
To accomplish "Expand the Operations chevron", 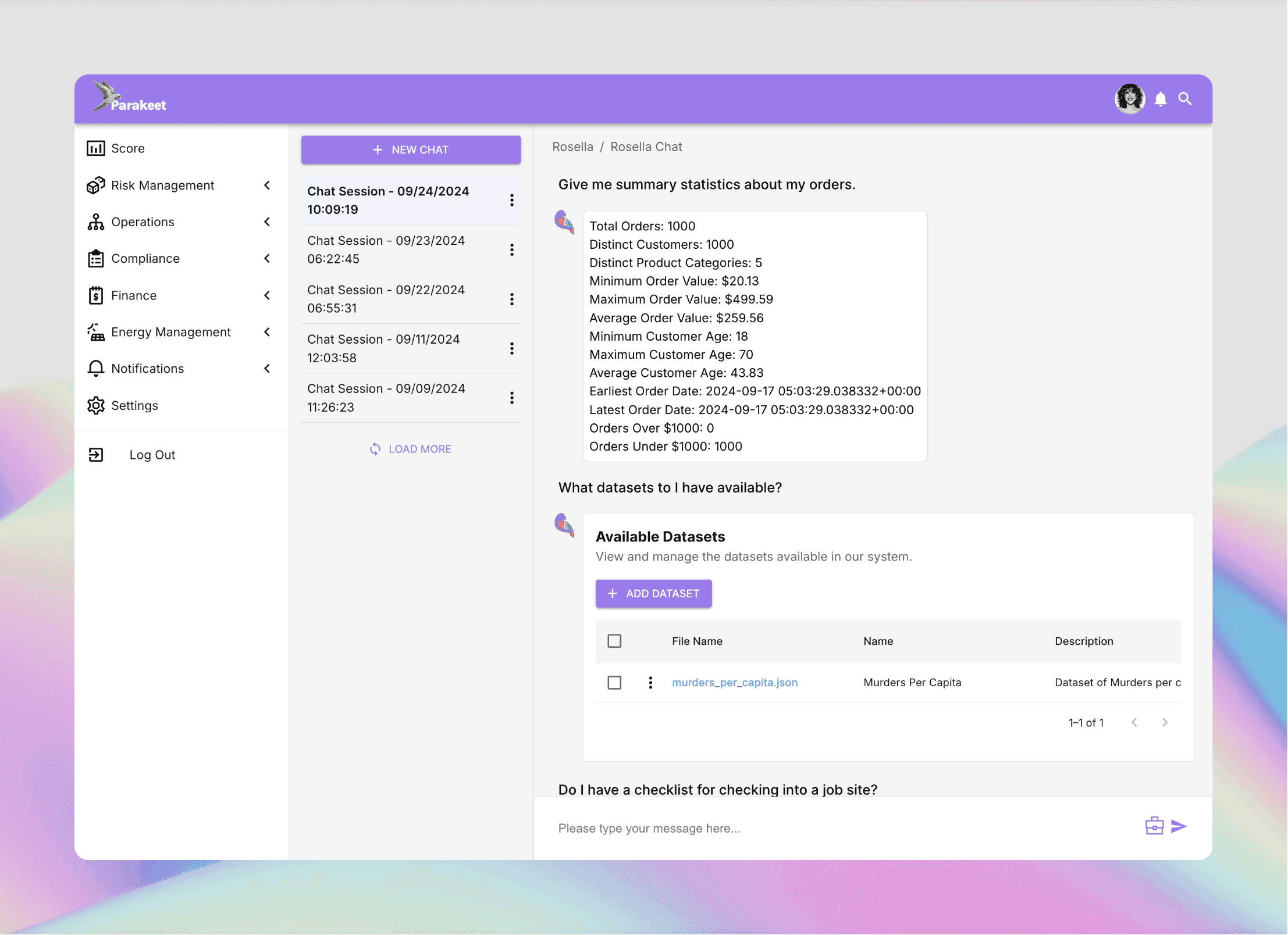I will [267, 222].
